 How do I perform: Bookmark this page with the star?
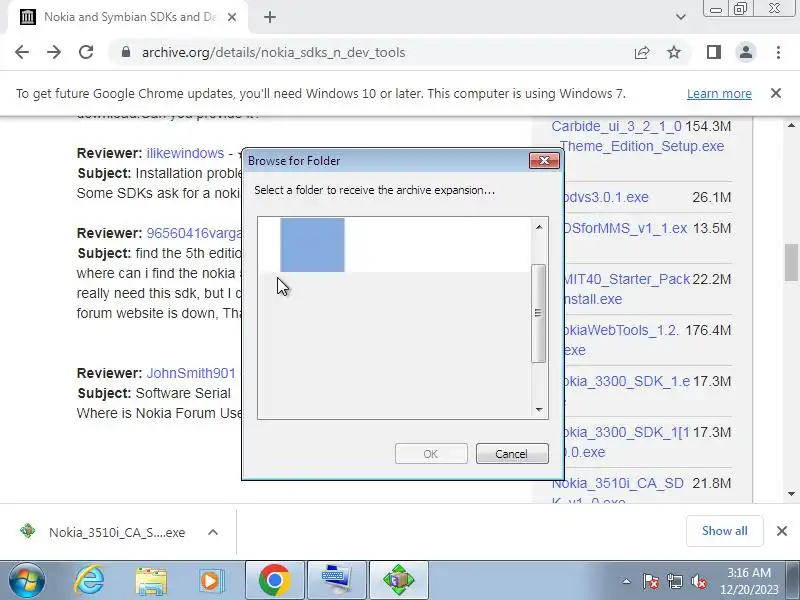coord(674,52)
